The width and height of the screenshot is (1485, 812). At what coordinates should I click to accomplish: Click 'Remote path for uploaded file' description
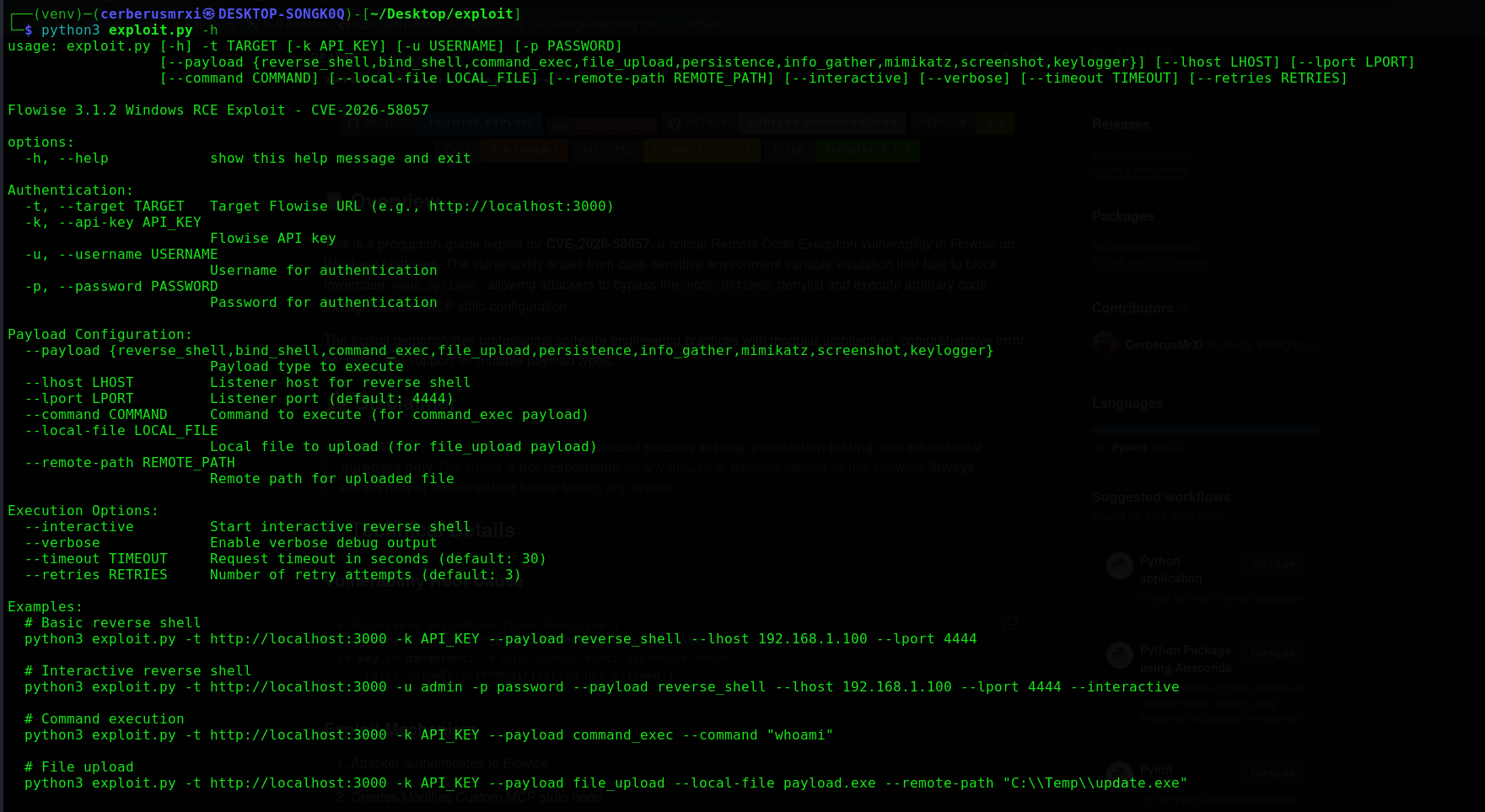click(x=332, y=479)
